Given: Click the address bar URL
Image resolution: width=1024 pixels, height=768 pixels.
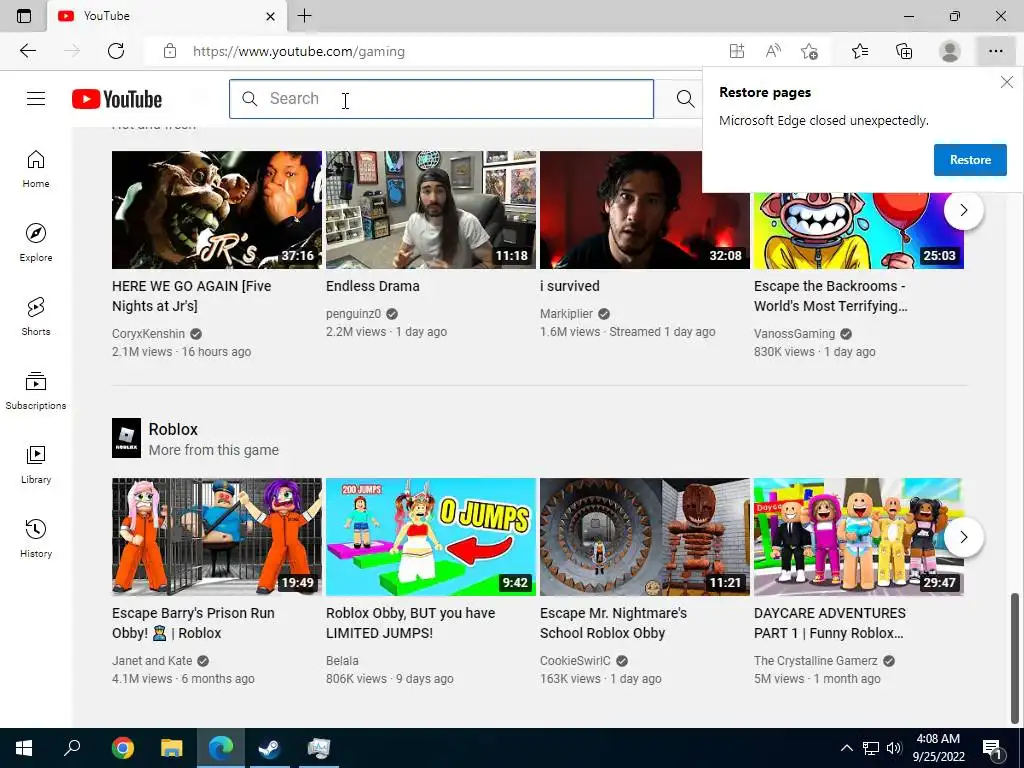Looking at the screenshot, I should (x=298, y=52).
